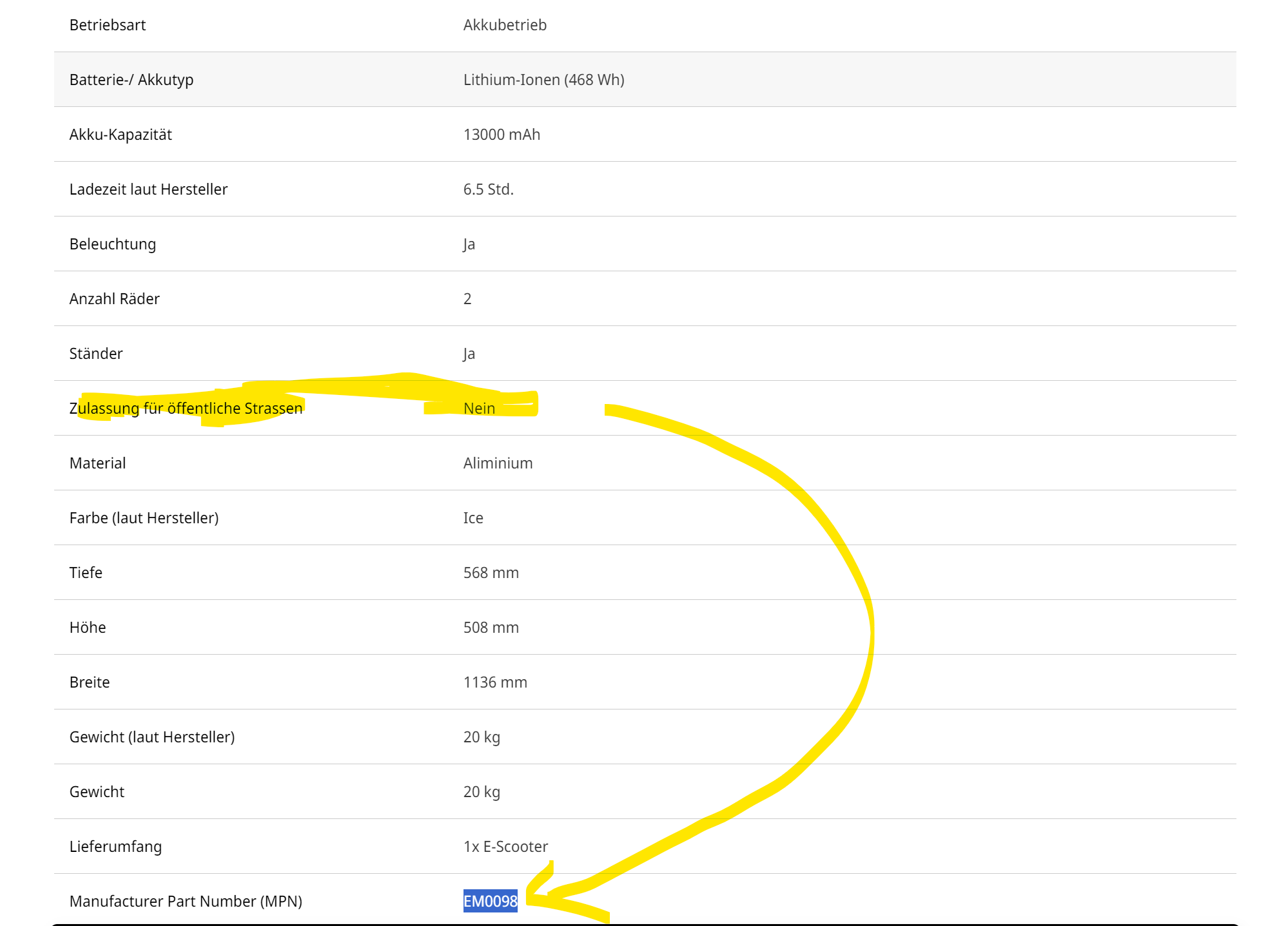
Task: Click the Aliminium material value
Action: pyautogui.click(x=498, y=463)
